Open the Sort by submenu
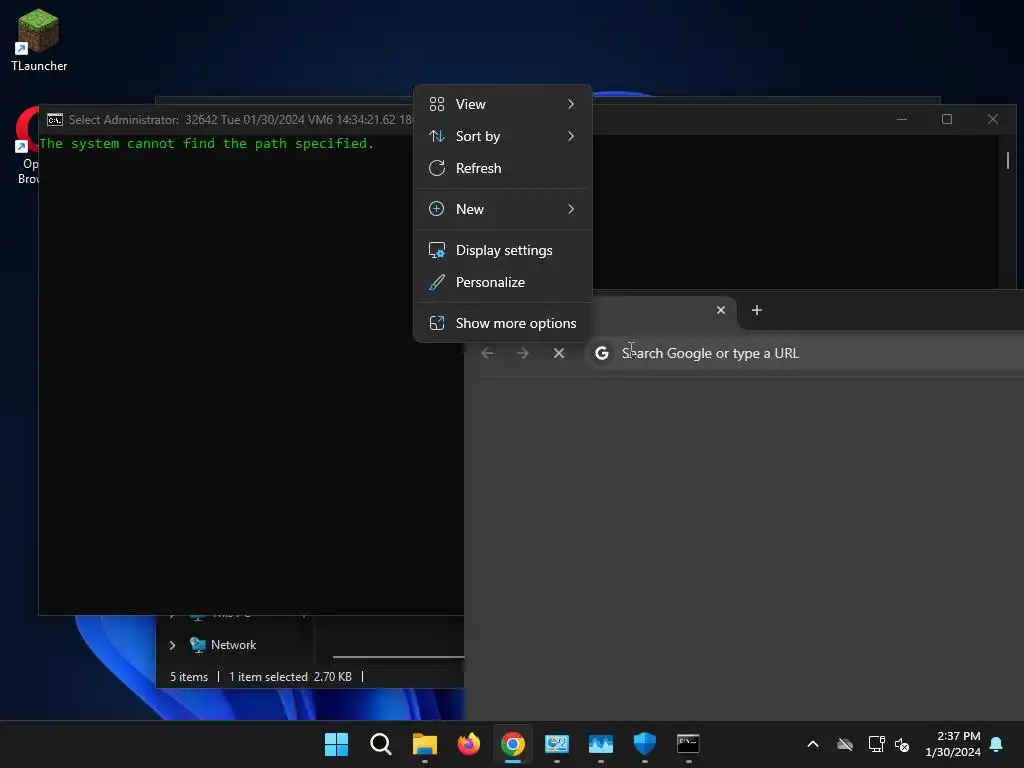This screenshot has height=768, width=1024. (502, 136)
